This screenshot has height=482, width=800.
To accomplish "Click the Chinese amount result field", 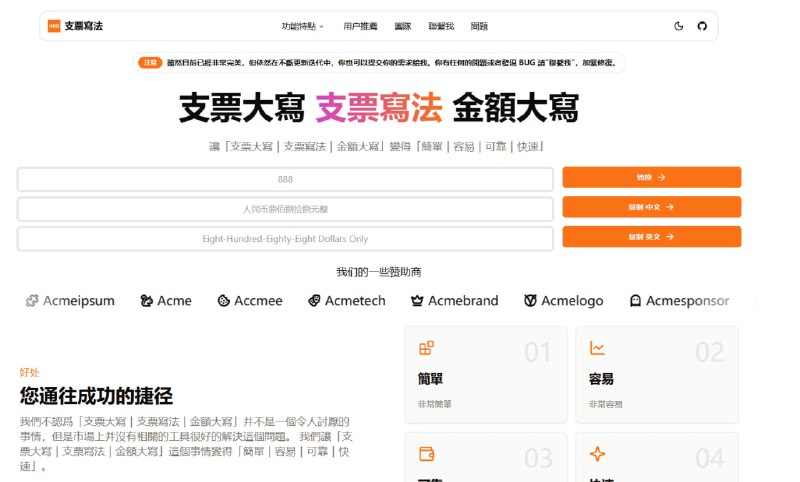I will 285,209.
